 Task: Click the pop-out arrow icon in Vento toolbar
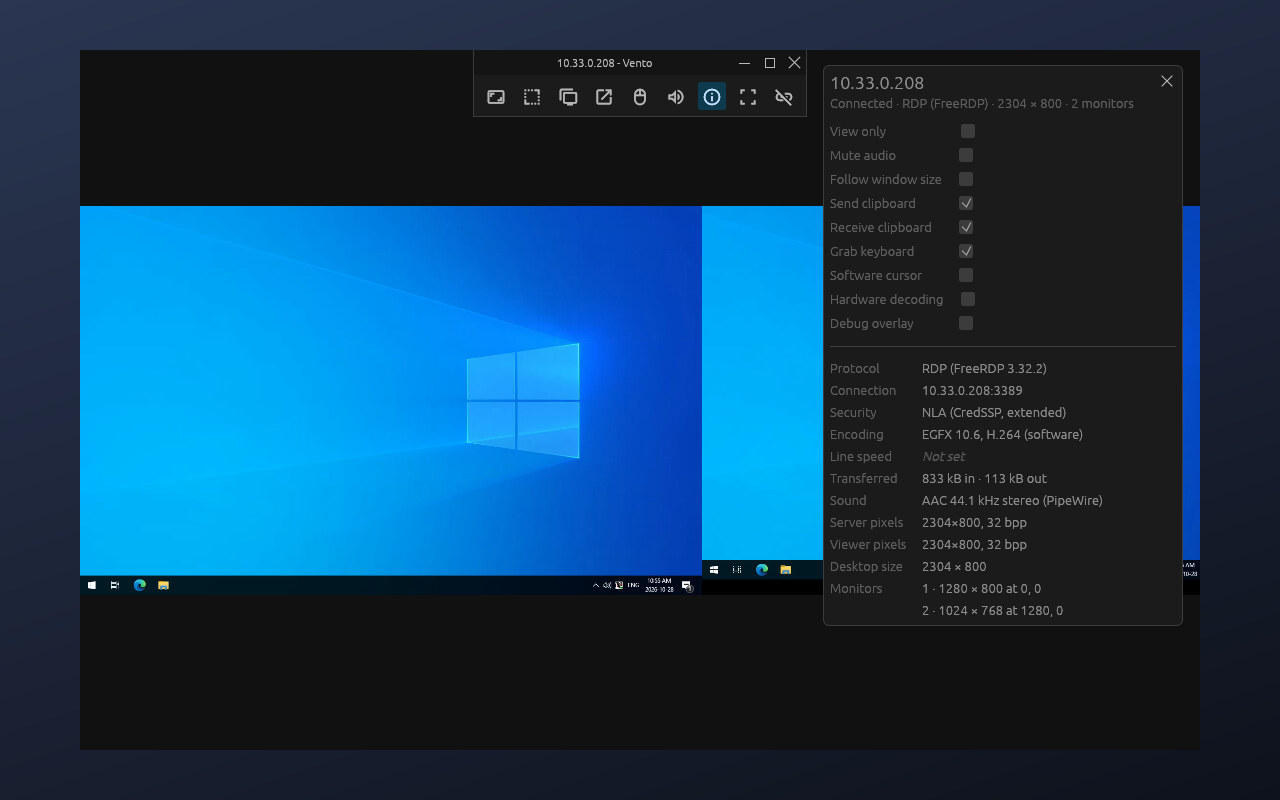pyautogui.click(x=604, y=97)
